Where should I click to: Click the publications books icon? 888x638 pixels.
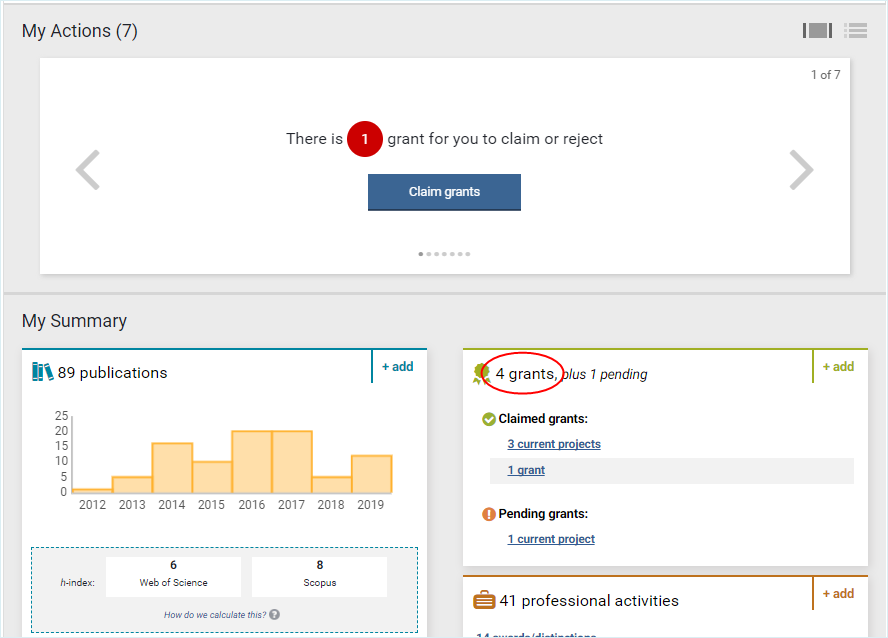pyautogui.click(x=42, y=372)
